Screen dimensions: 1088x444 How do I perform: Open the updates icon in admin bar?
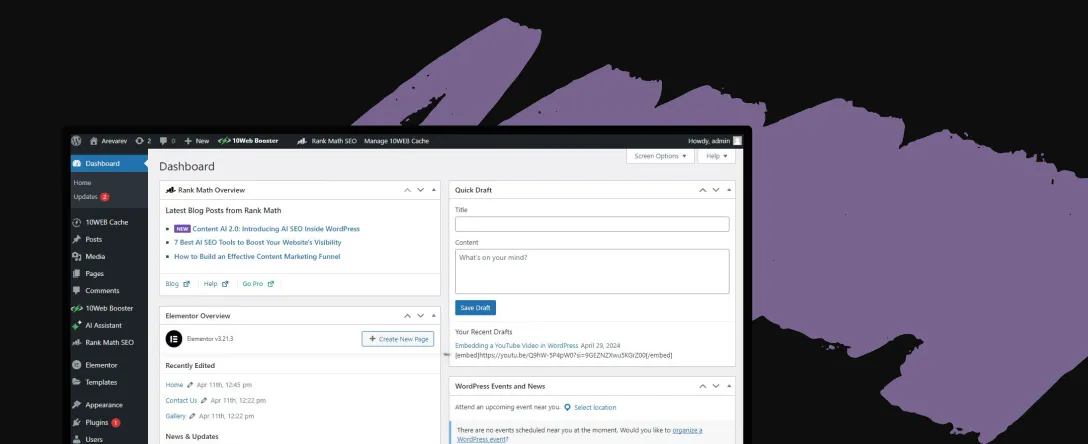(x=139, y=141)
